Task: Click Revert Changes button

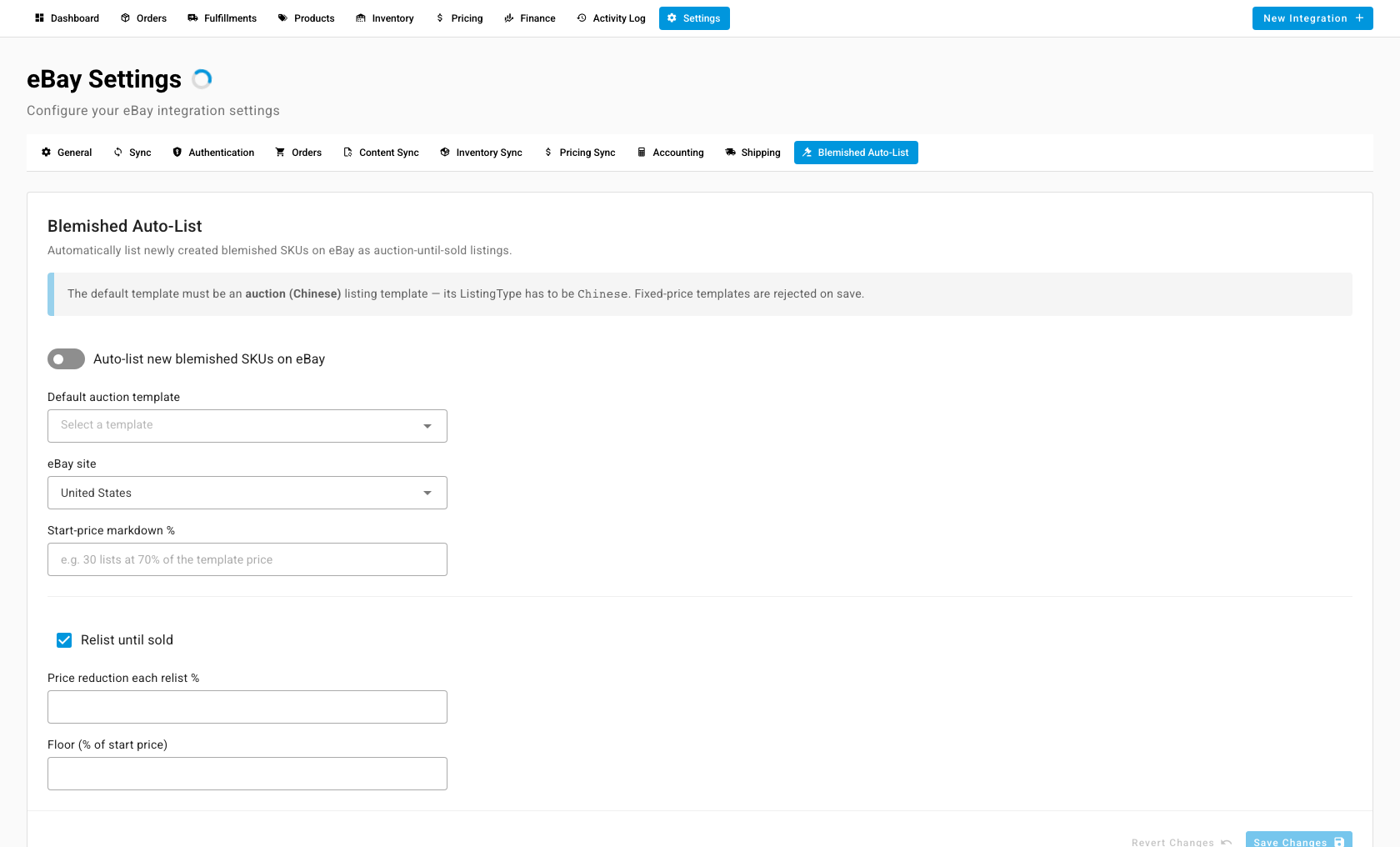Action: click(1181, 840)
